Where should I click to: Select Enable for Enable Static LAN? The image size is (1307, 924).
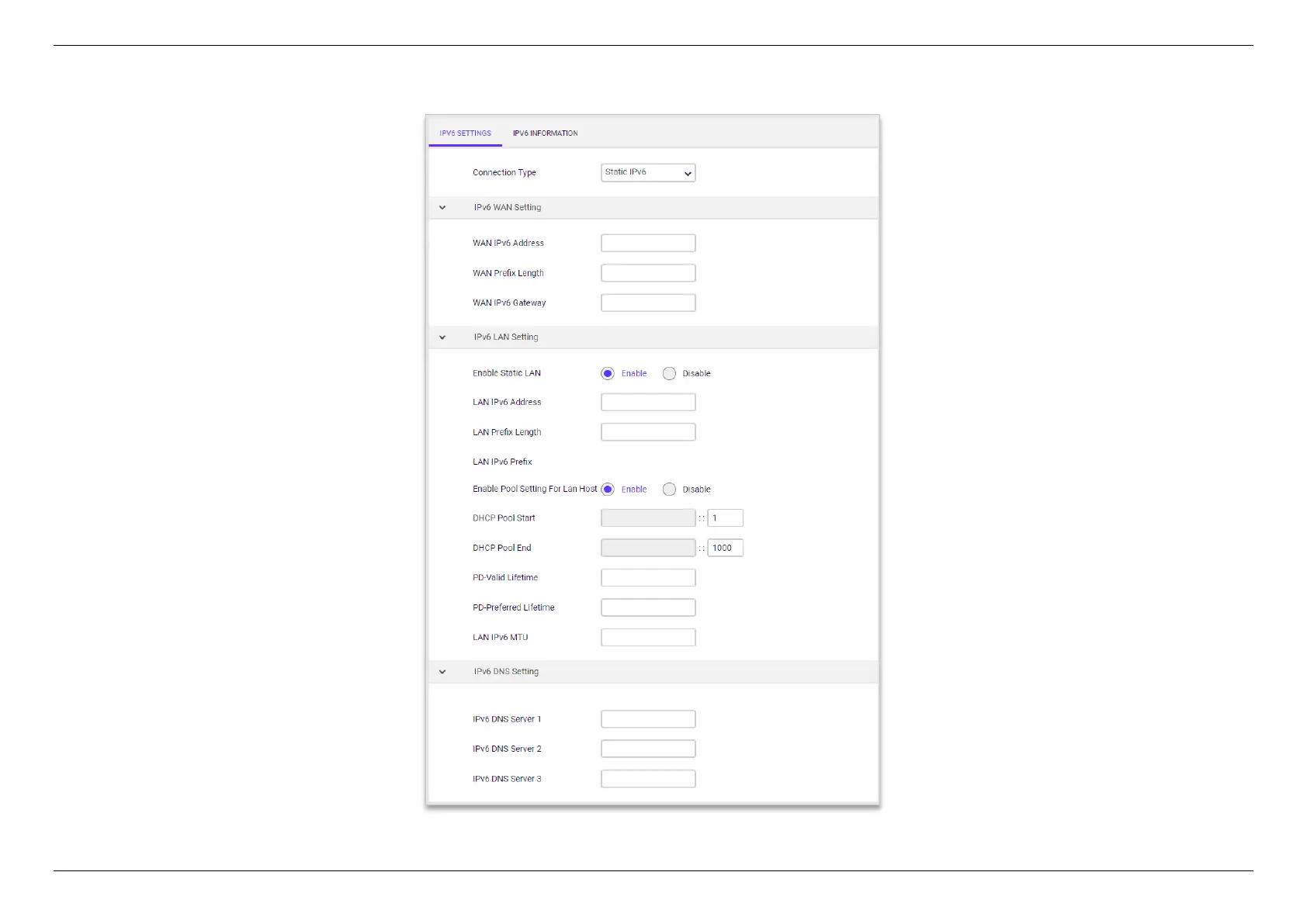coord(608,373)
